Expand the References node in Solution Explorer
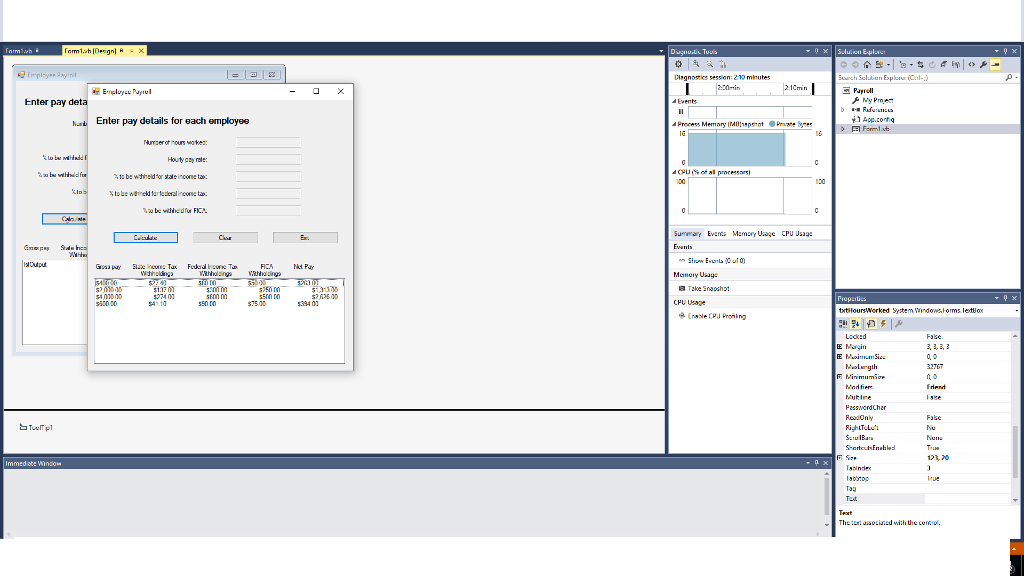This screenshot has width=1024, height=576. click(x=841, y=110)
